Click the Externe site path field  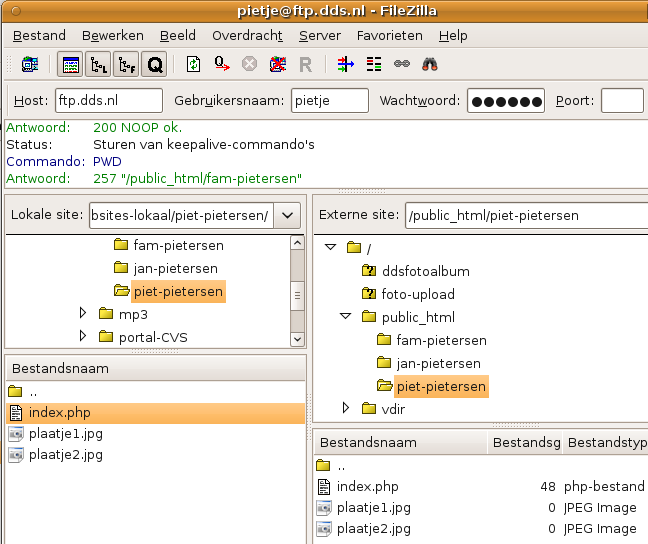(x=526, y=215)
